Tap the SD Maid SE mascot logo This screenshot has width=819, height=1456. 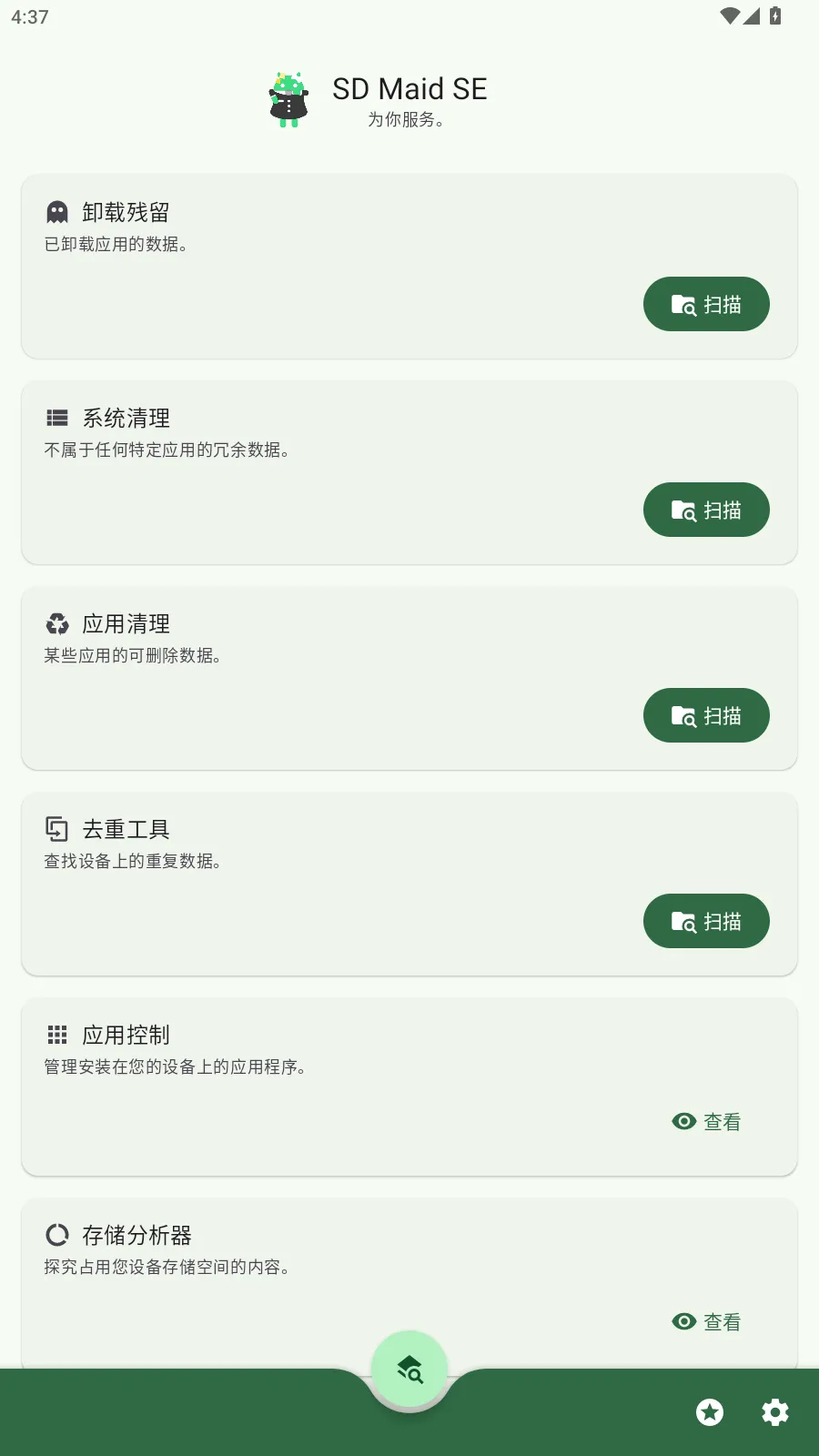pos(288,99)
